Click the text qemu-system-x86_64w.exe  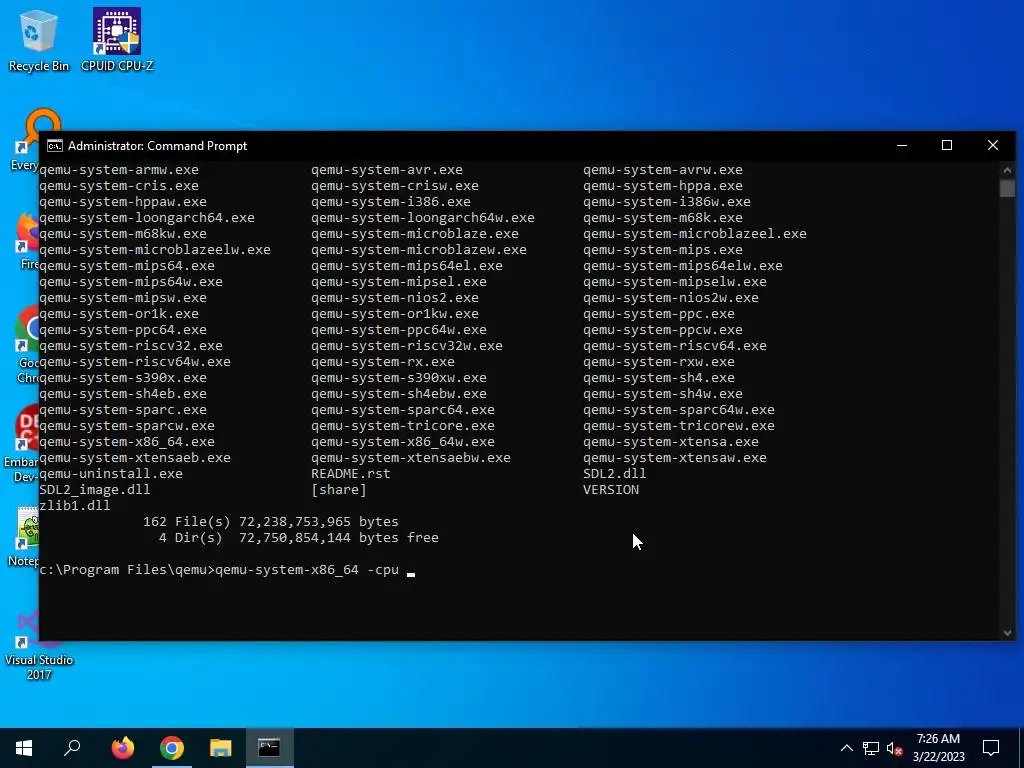(x=403, y=441)
